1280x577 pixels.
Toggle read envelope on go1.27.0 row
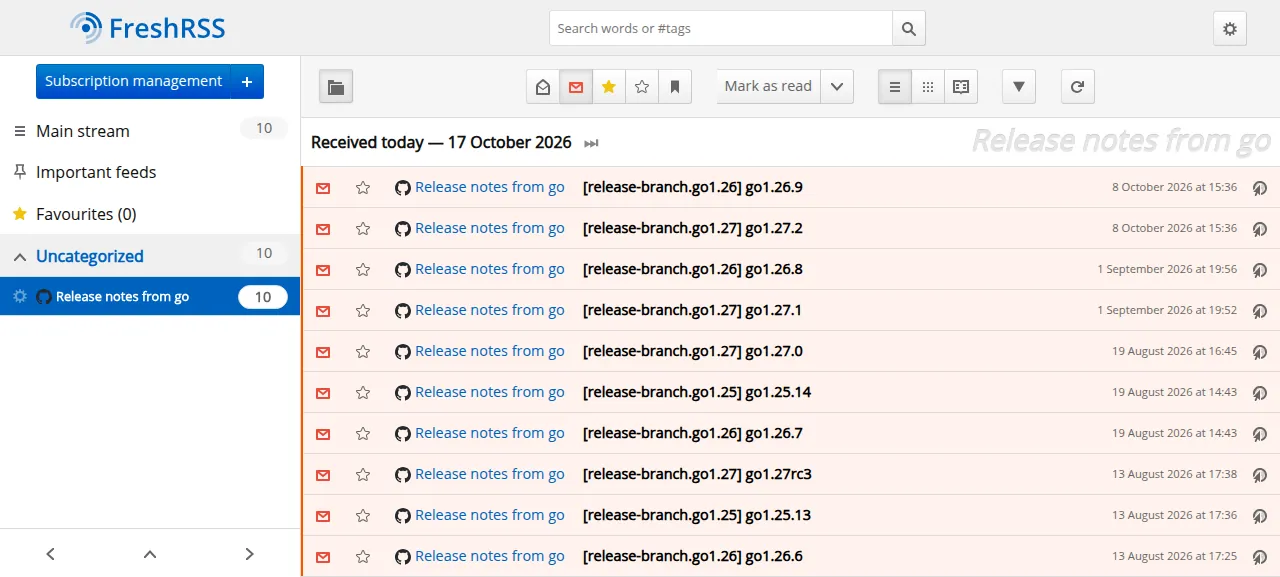[323, 351]
